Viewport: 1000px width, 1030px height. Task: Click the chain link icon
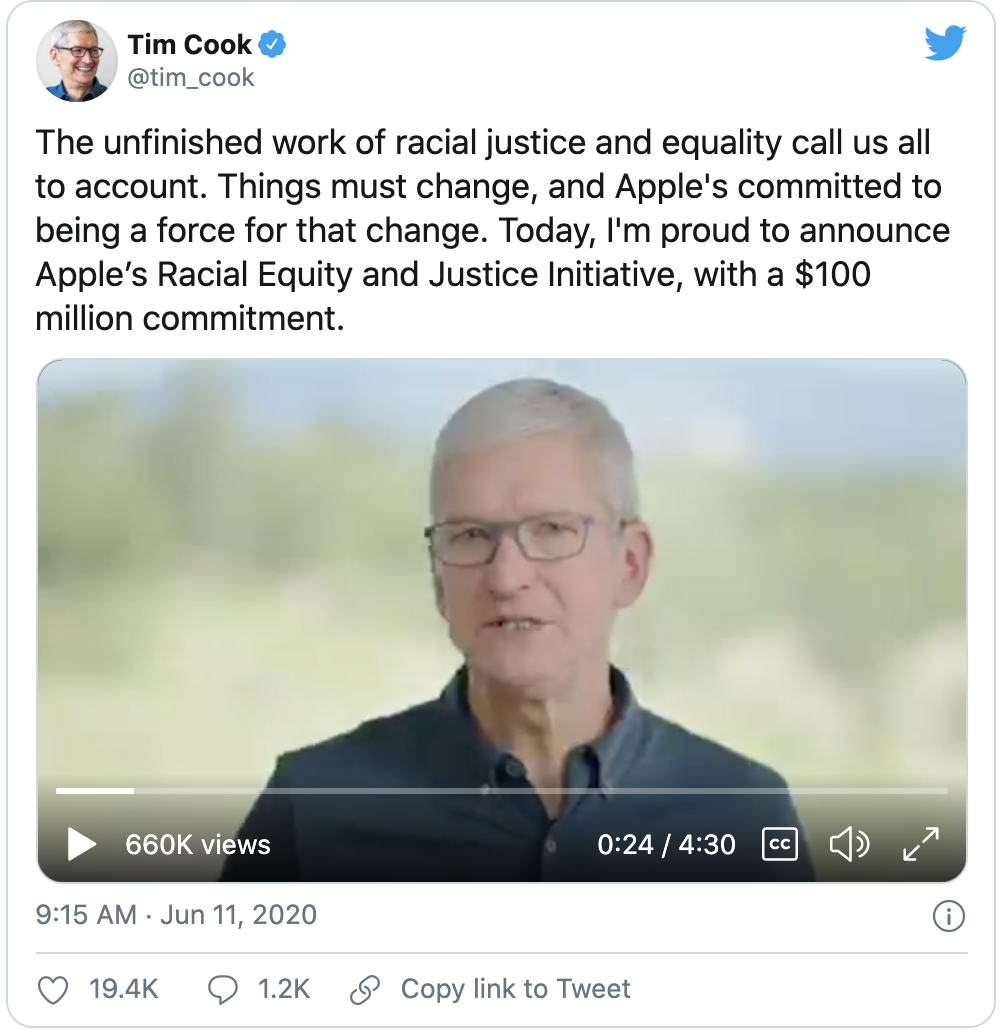click(365, 990)
